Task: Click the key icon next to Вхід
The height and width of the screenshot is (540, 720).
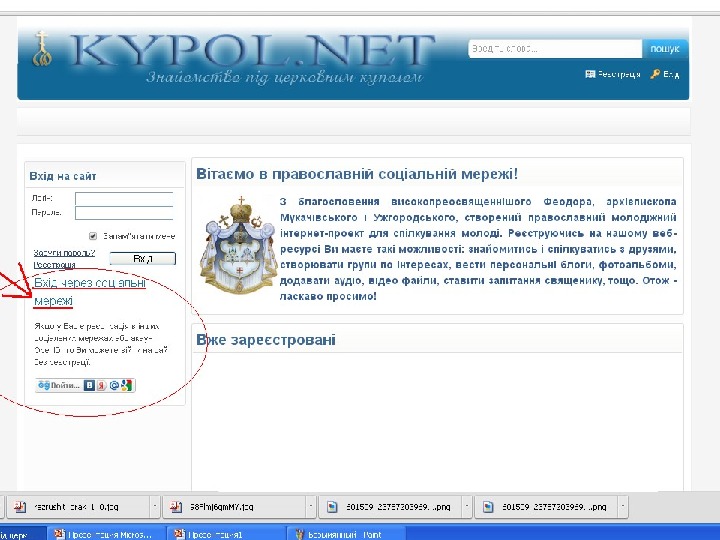Action: coord(655,74)
